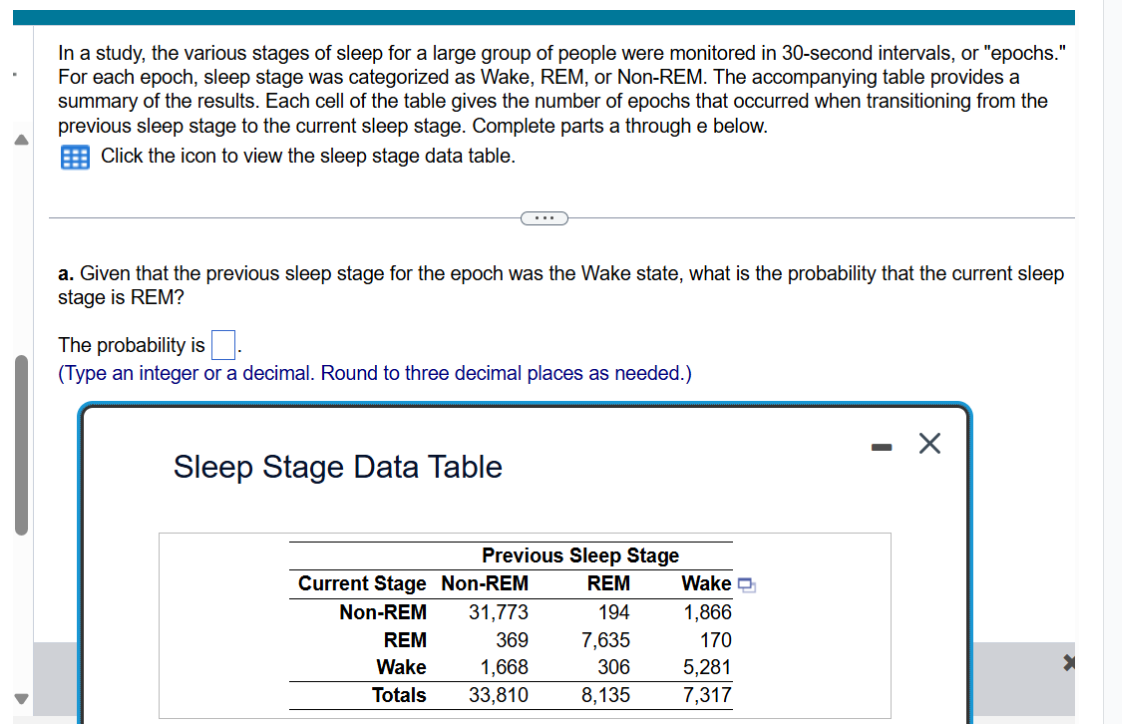The height and width of the screenshot is (724, 1122).
Task: Click the 'The probability is' label text
Action: click(x=132, y=345)
